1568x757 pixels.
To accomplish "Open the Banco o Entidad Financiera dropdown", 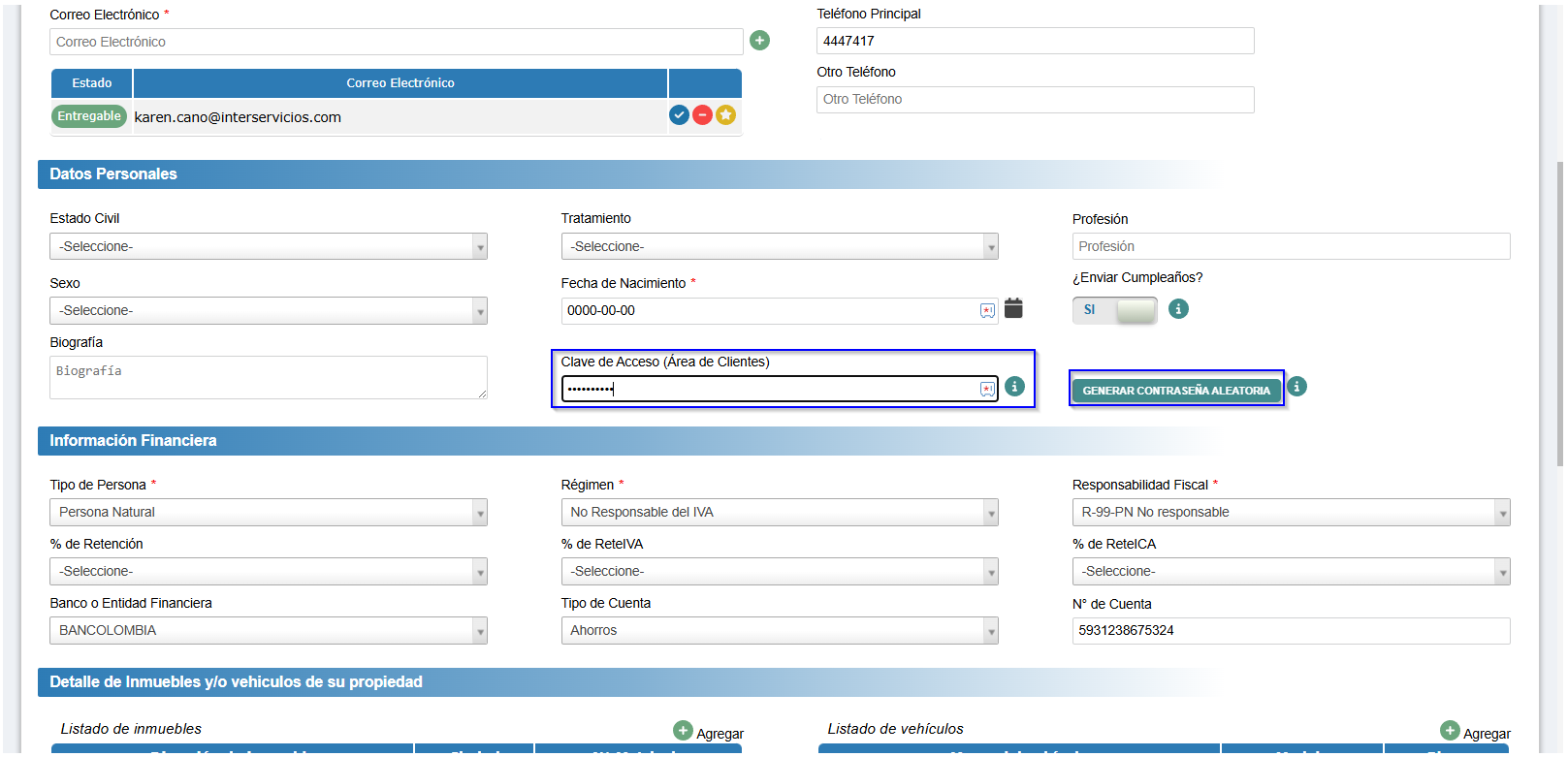I will tap(268, 631).
